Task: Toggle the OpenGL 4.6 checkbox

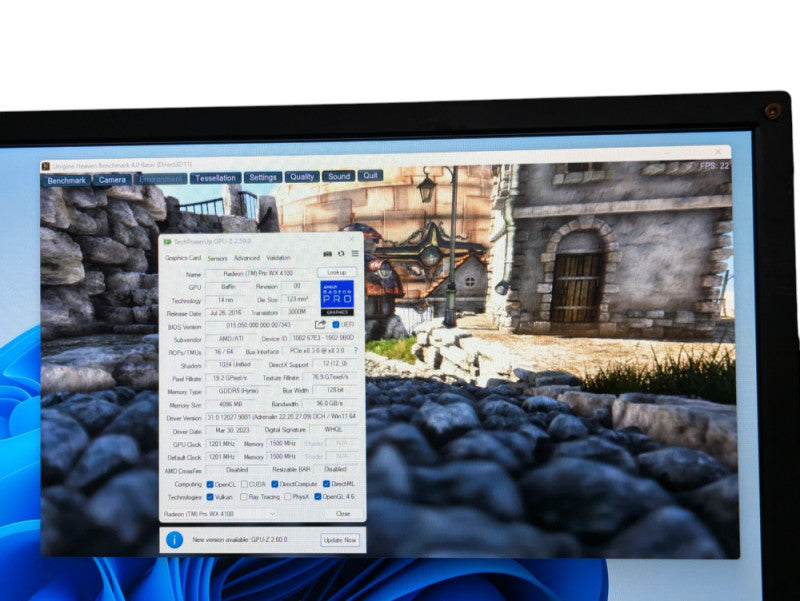Action: (318, 496)
